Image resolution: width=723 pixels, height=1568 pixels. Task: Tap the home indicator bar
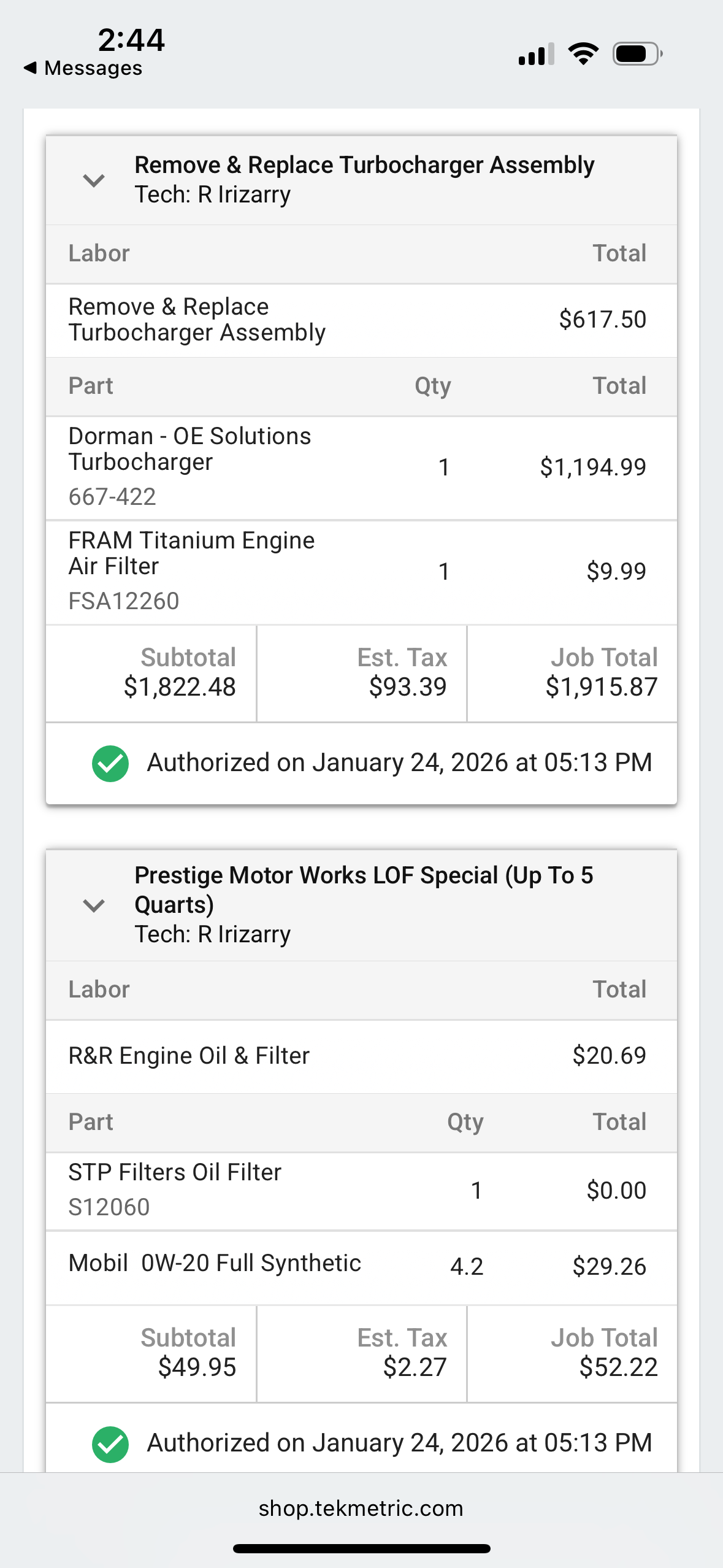pos(361,1548)
